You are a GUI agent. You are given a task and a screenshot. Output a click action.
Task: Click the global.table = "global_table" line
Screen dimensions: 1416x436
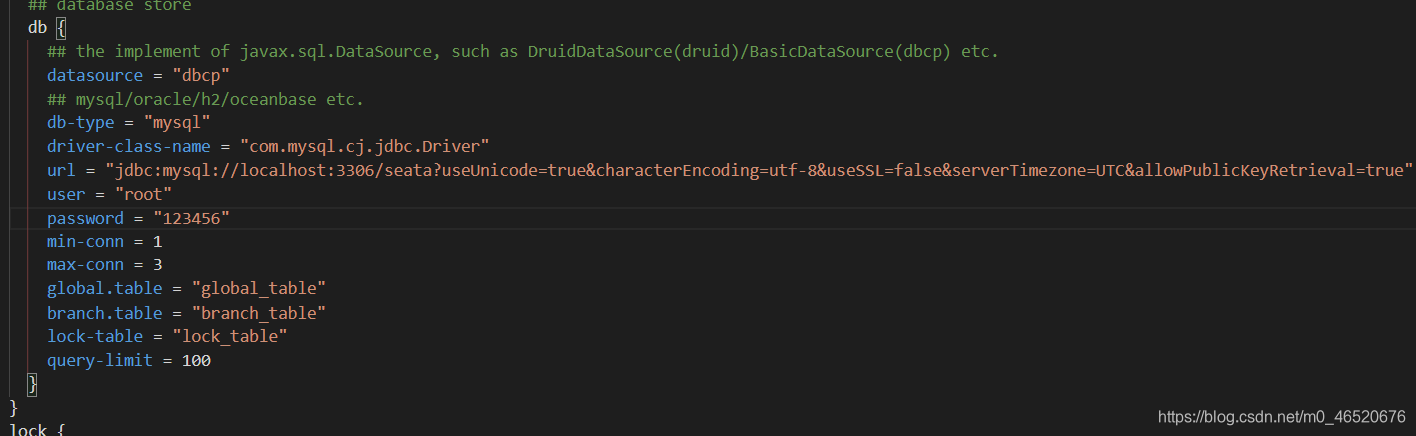(x=187, y=289)
